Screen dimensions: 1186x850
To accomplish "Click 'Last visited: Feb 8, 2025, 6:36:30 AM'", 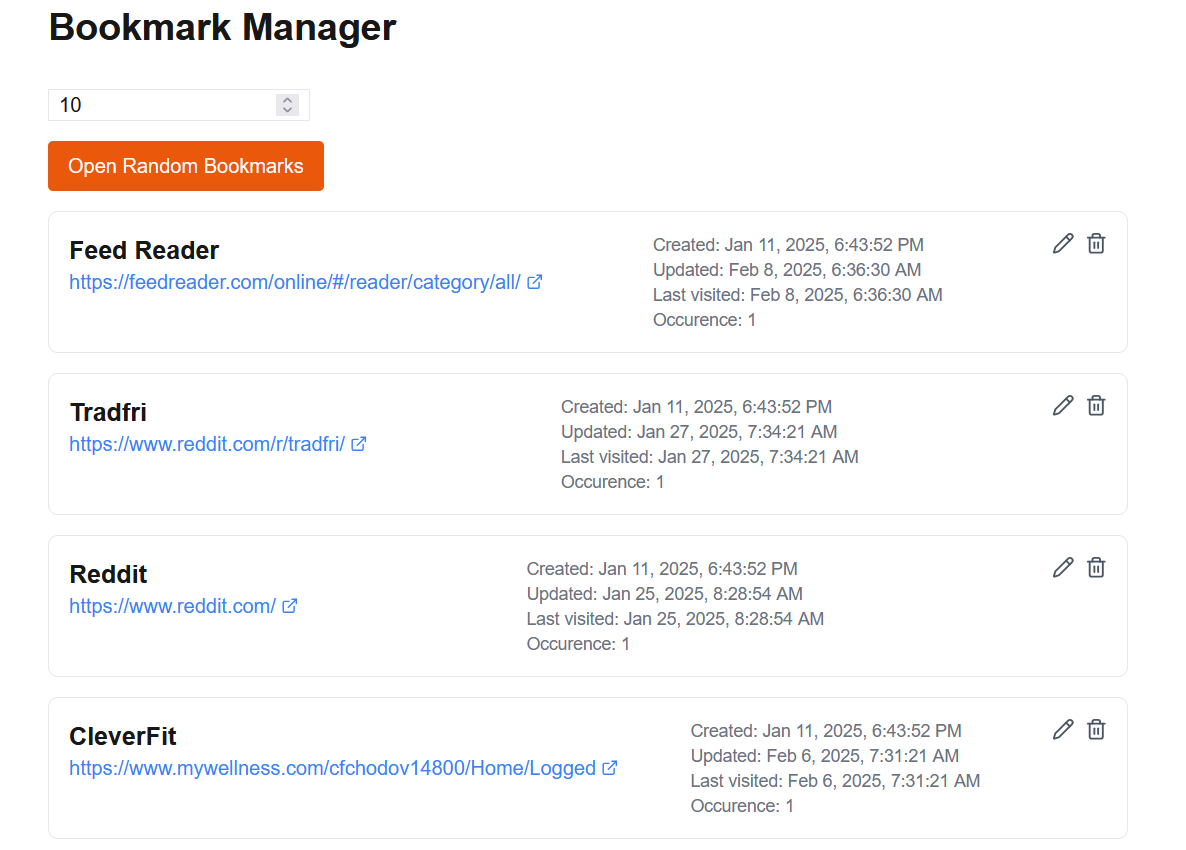I will (x=798, y=295).
